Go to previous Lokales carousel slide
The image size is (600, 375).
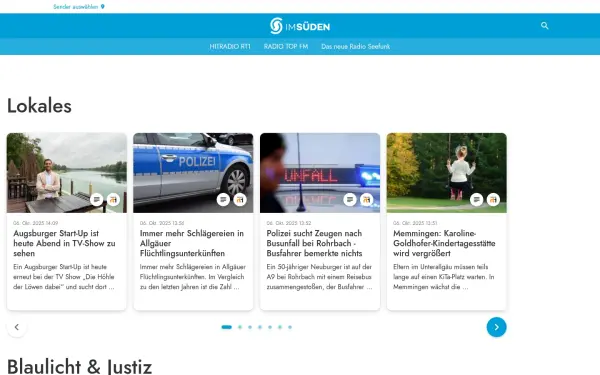[17, 327]
